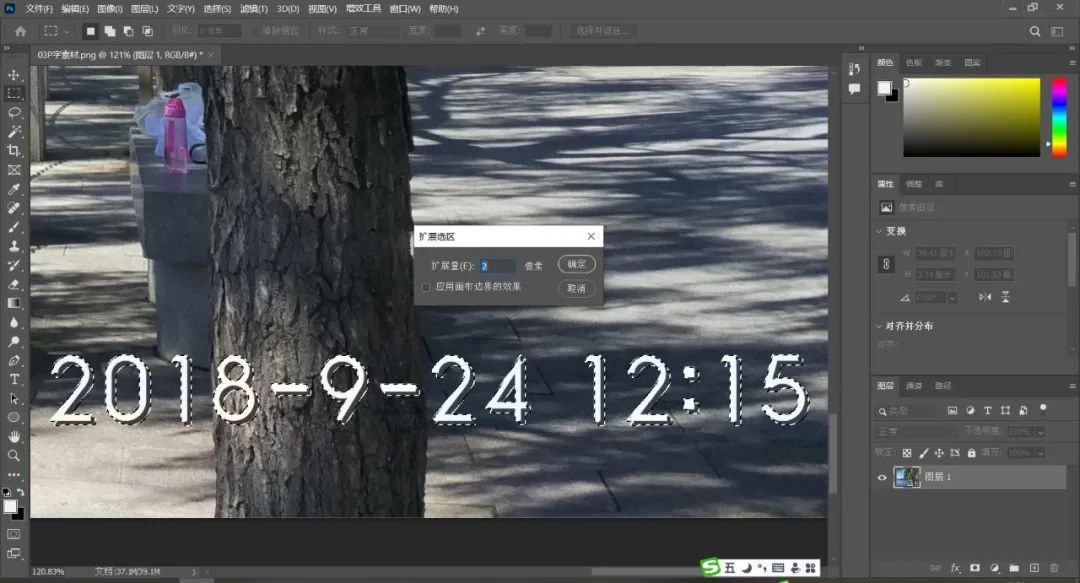
Task: Click the 取消 button in dialog
Action: point(576,288)
